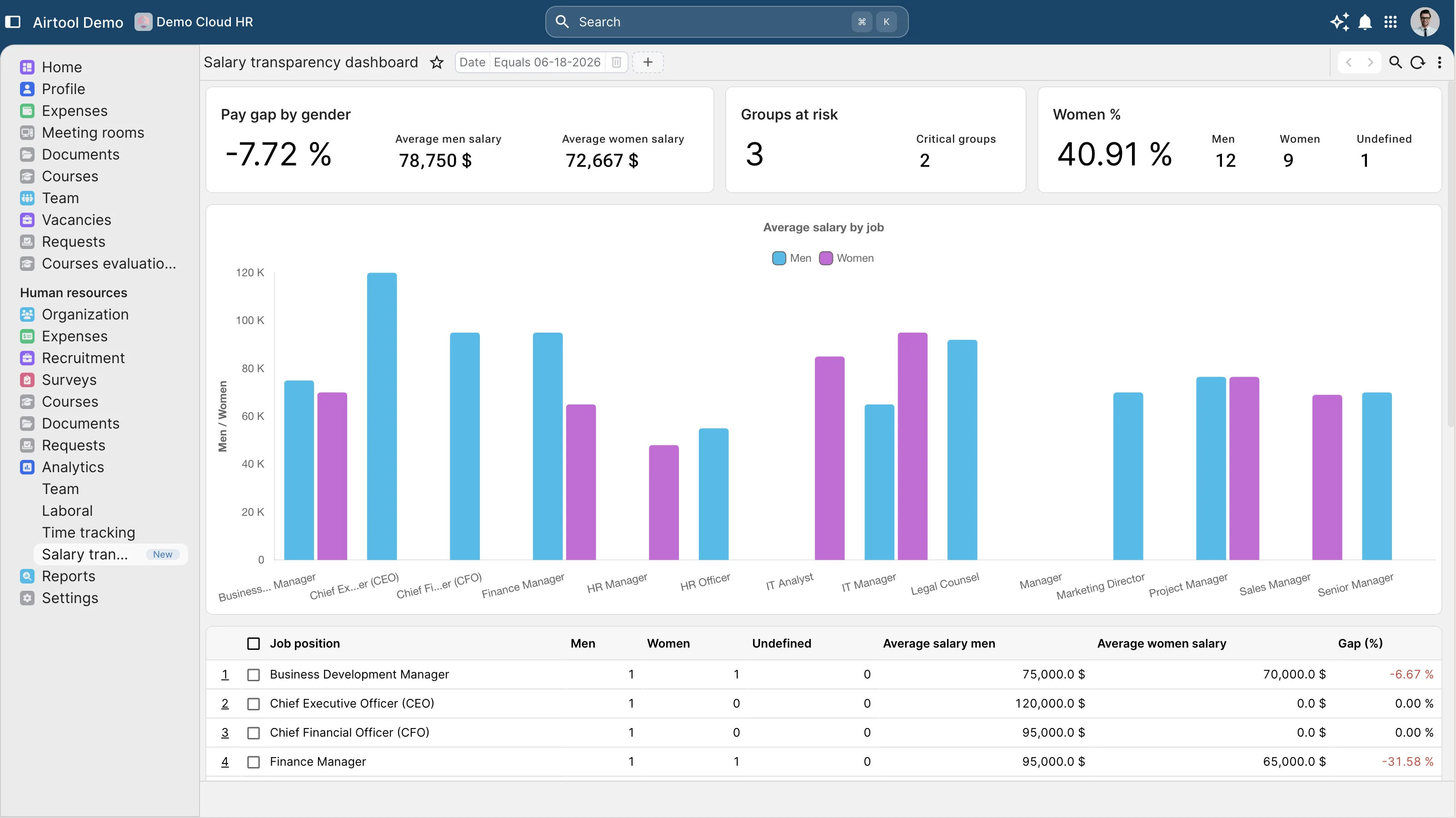Click the Recruitment sidebar icon

pyautogui.click(x=27, y=358)
